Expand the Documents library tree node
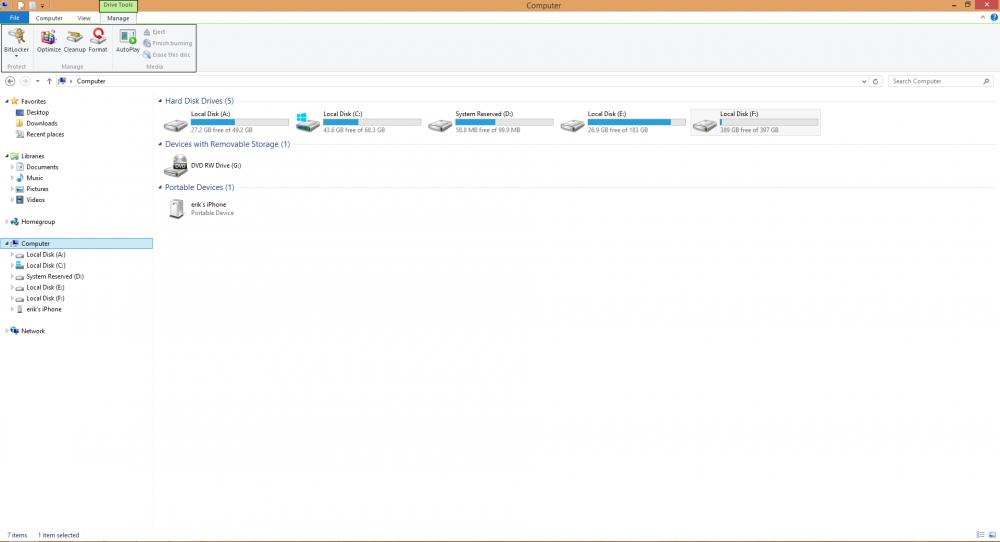The width and height of the screenshot is (1000, 542). click(x=12, y=167)
